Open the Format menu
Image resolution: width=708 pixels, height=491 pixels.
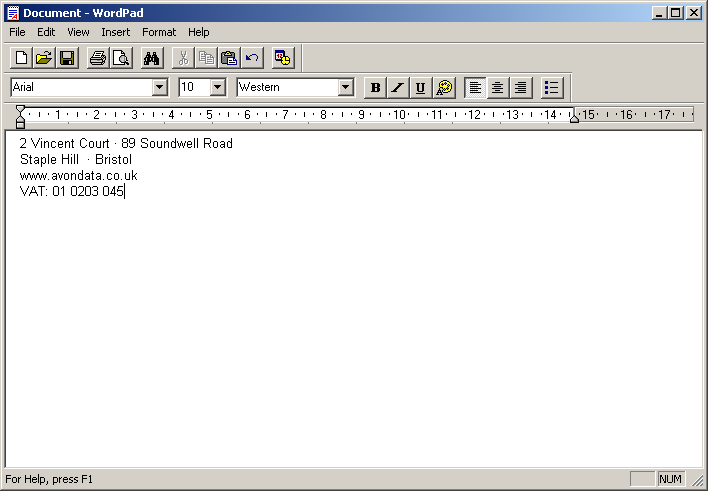pyautogui.click(x=159, y=32)
